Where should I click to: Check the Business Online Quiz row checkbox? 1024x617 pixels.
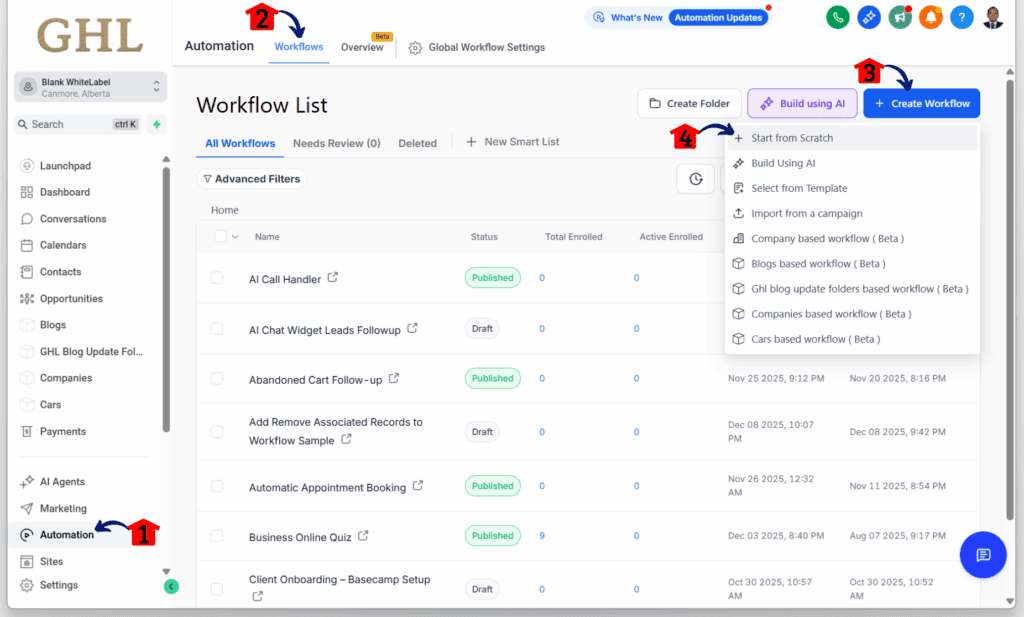(x=215, y=535)
